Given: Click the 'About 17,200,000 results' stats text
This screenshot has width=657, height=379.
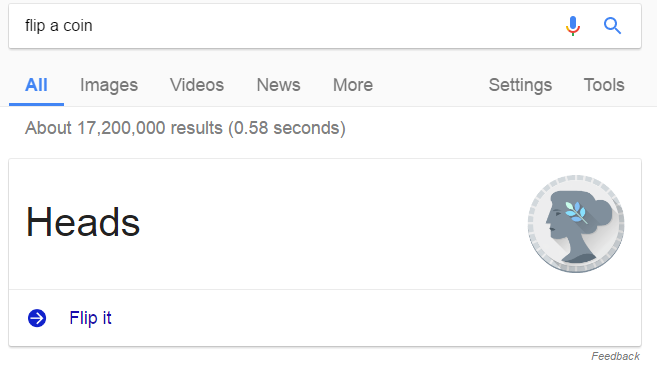Looking at the screenshot, I should point(124,128).
